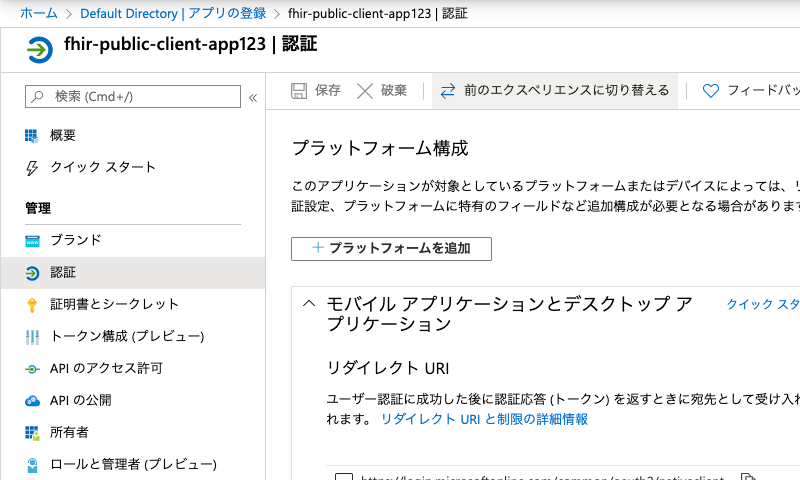Click the API のアクセス許可 icon
The image size is (800, 480).
coord(32,369)
